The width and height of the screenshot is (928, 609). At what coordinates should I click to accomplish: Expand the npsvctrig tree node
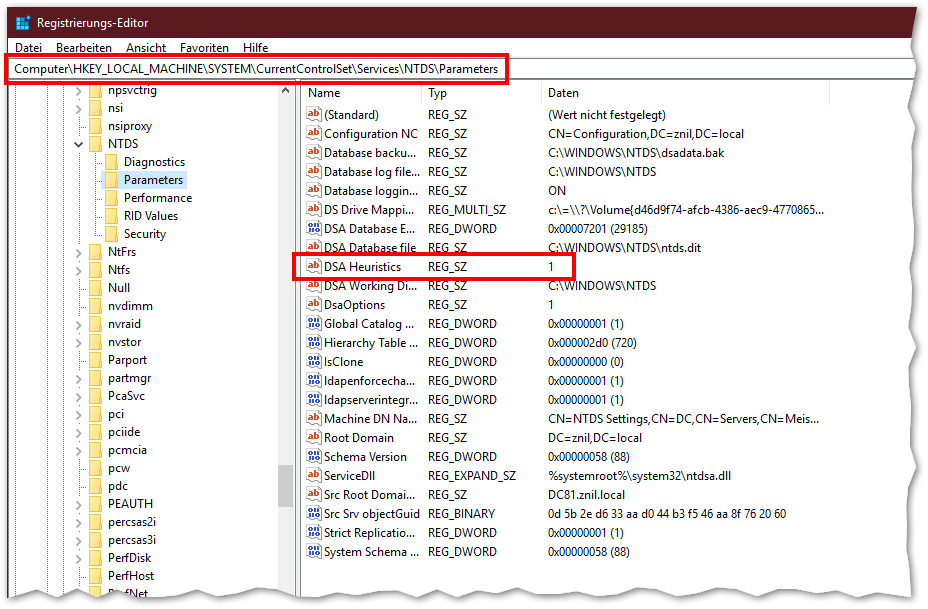(80, 90)
